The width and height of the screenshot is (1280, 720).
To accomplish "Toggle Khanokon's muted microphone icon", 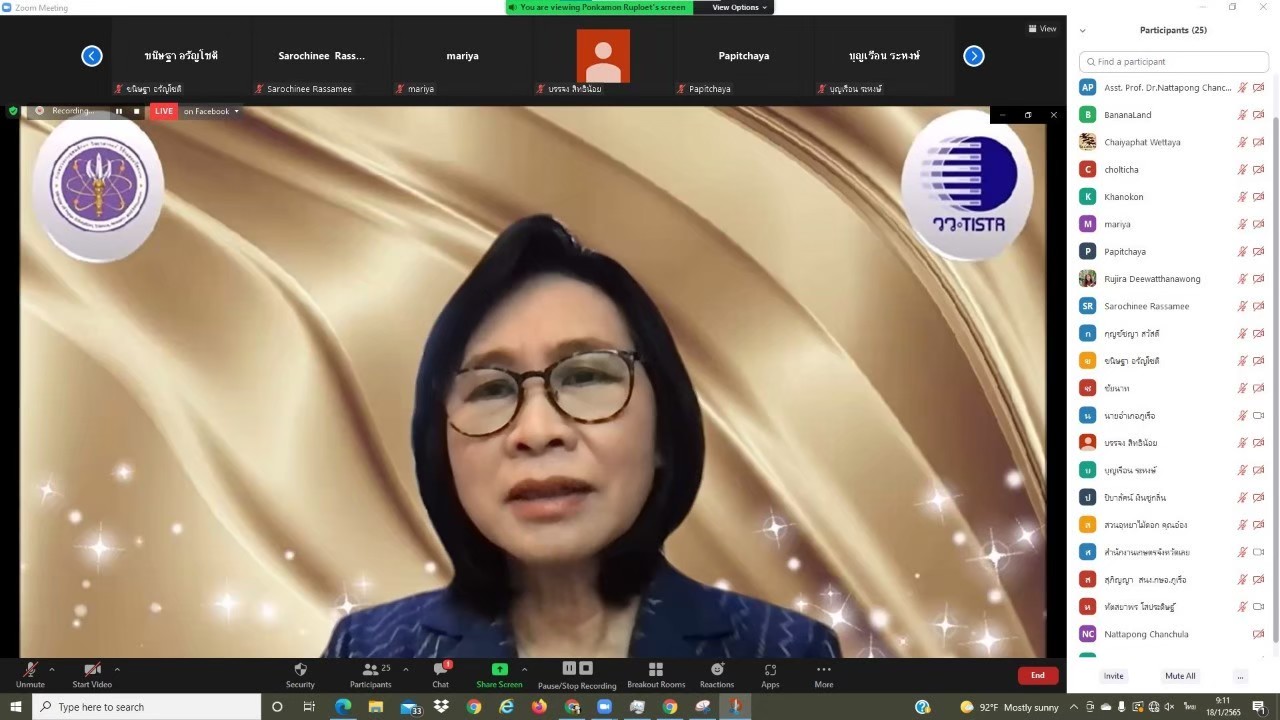I will click(1243, 197).
